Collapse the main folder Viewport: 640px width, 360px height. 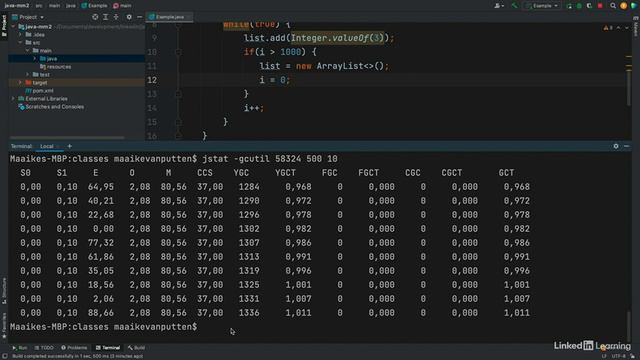click(x=28, y=51)
